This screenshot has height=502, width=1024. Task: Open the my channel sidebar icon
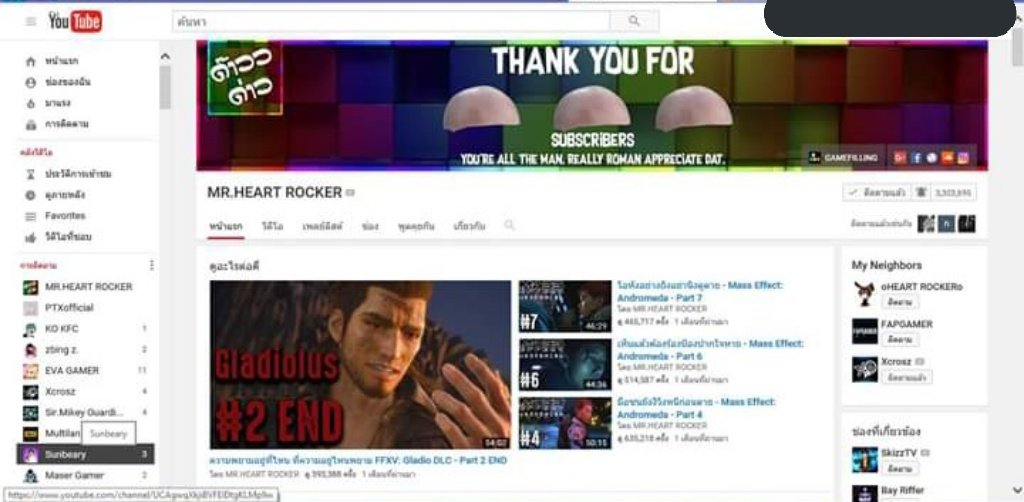click(30, 82)
